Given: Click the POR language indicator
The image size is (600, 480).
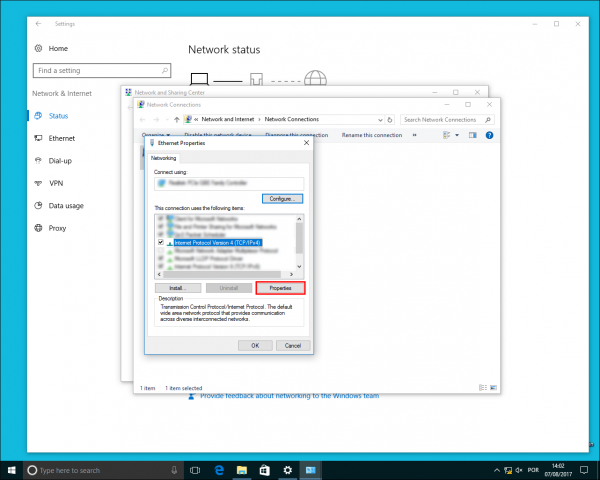Looking at the screenshot, I should coord(533,470).
